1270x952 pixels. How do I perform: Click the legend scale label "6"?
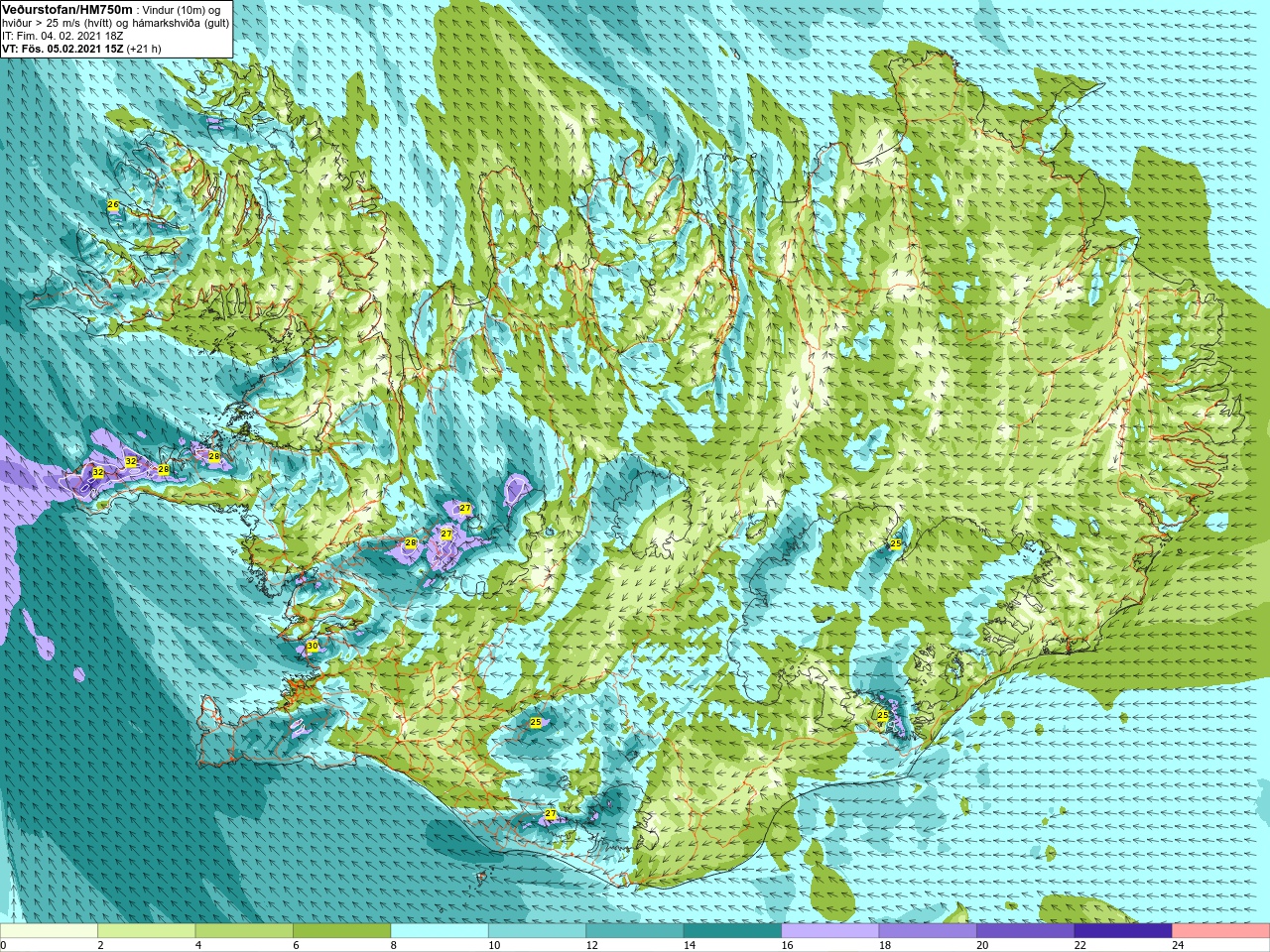(x=296, y=945)
